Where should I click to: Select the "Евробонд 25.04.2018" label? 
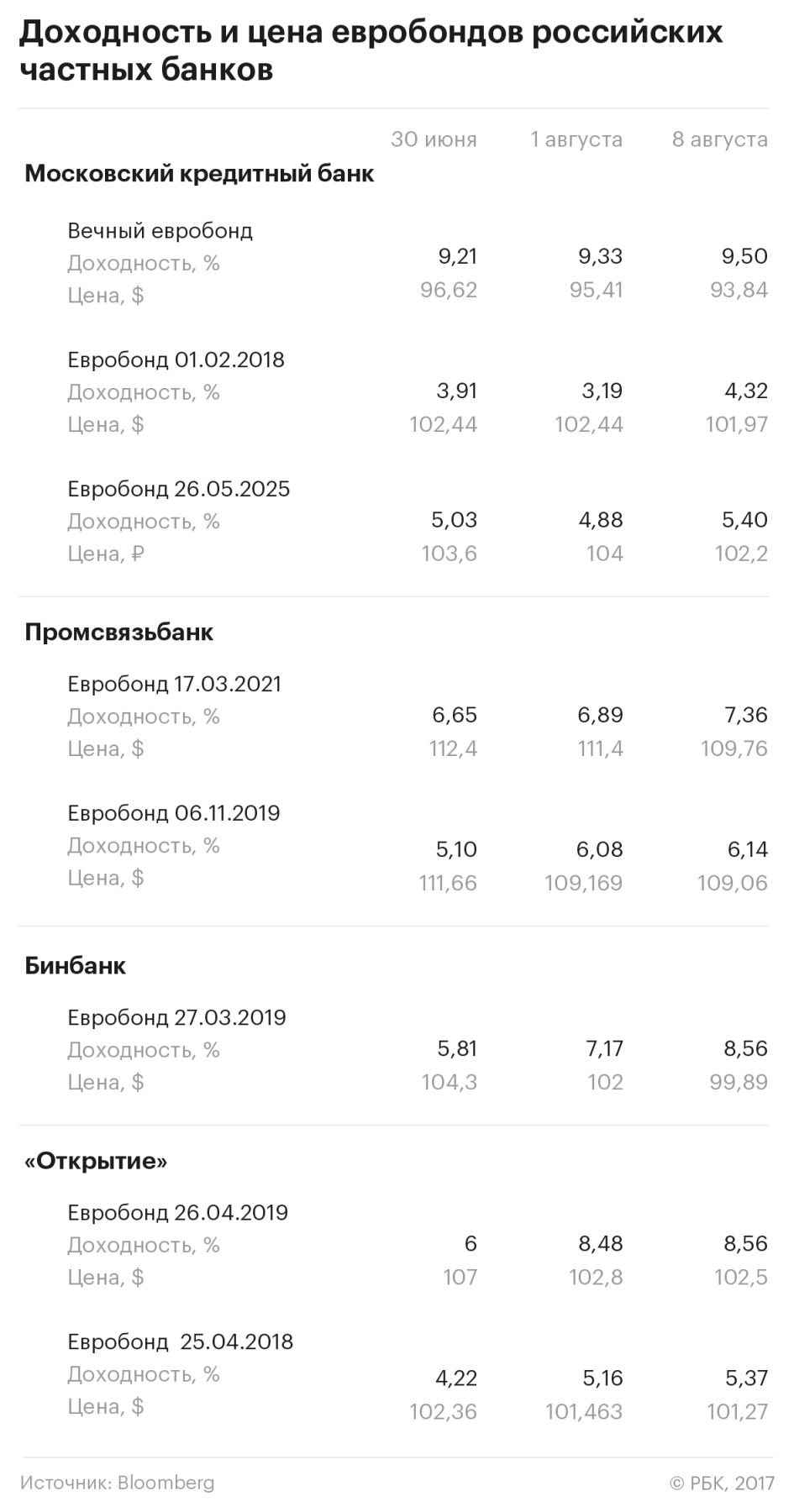pos(180,1341)
